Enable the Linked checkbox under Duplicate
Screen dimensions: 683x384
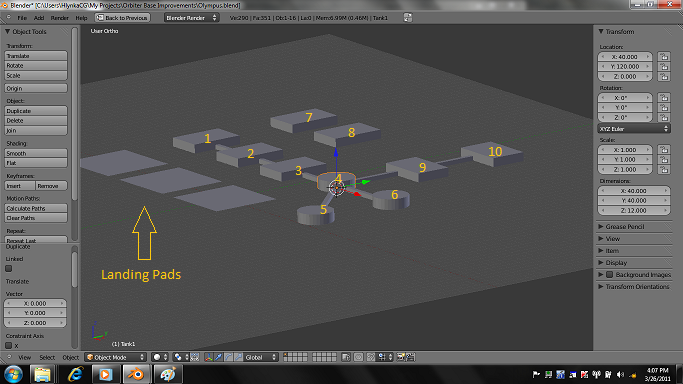9,269
